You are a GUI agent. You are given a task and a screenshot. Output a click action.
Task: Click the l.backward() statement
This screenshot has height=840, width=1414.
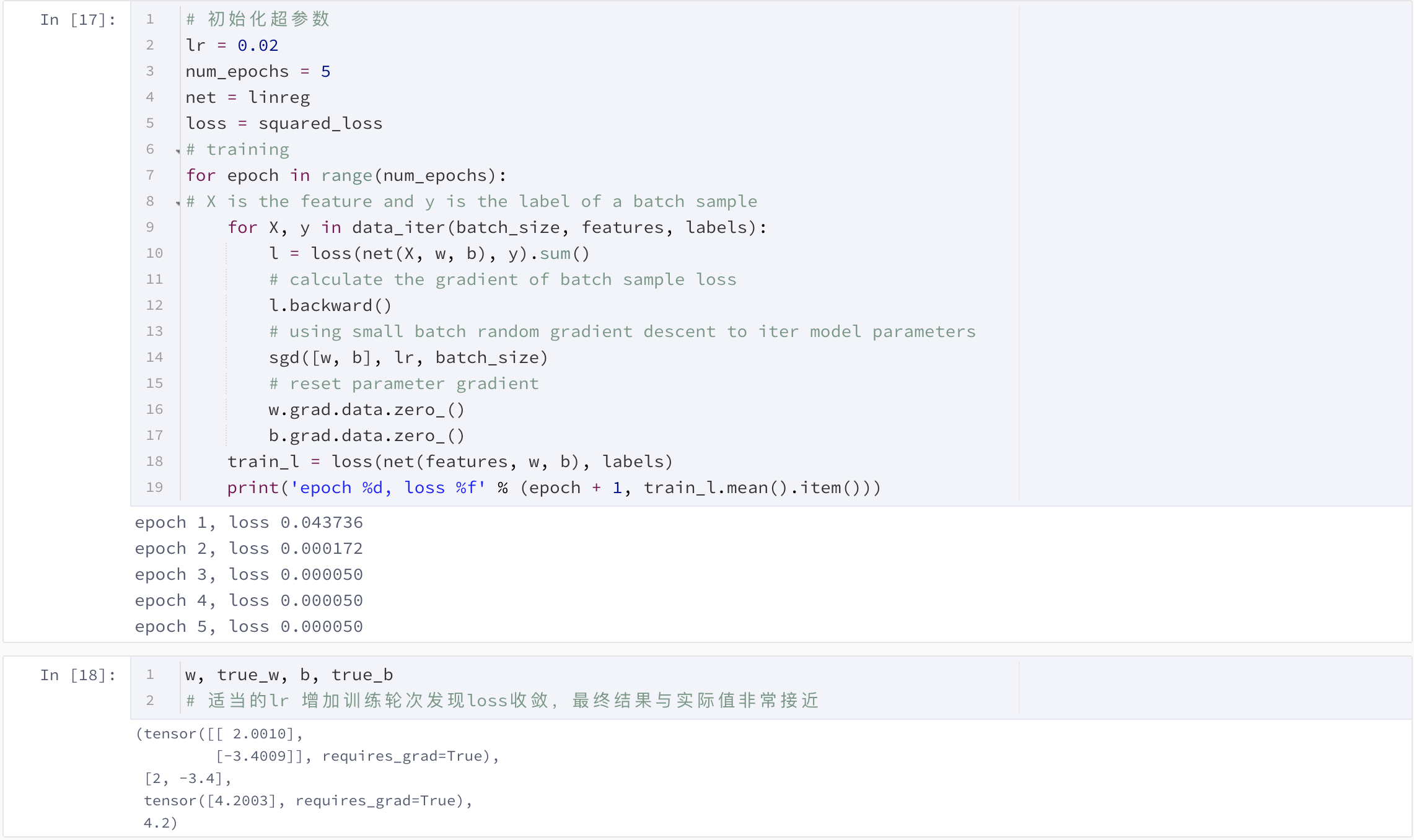pyautogui.click(x=330, y=306)
